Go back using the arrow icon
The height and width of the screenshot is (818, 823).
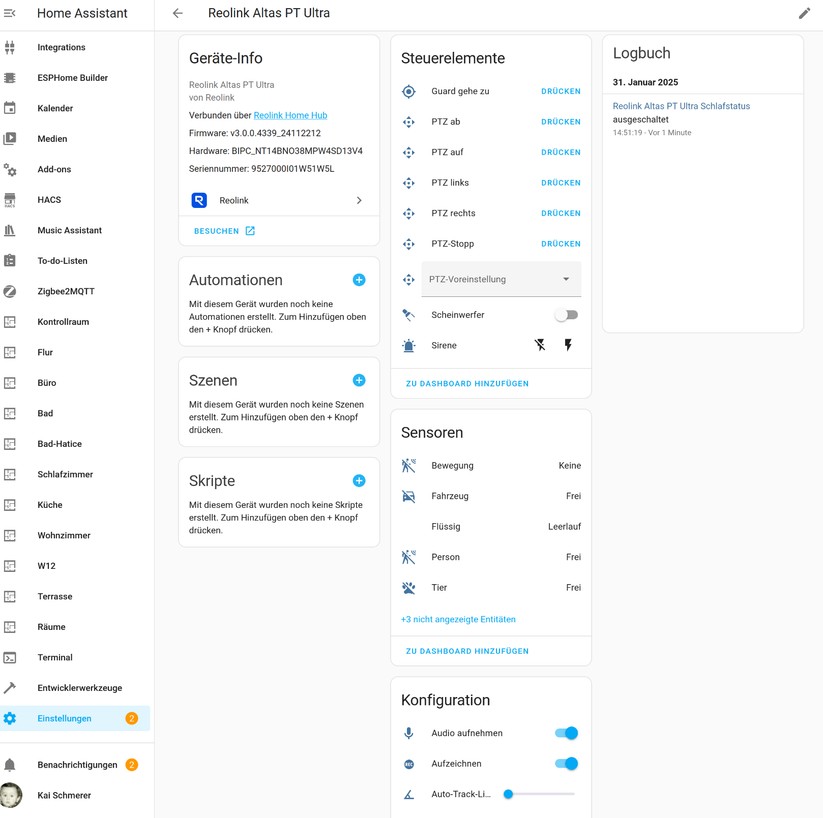[x=178, y=13]
